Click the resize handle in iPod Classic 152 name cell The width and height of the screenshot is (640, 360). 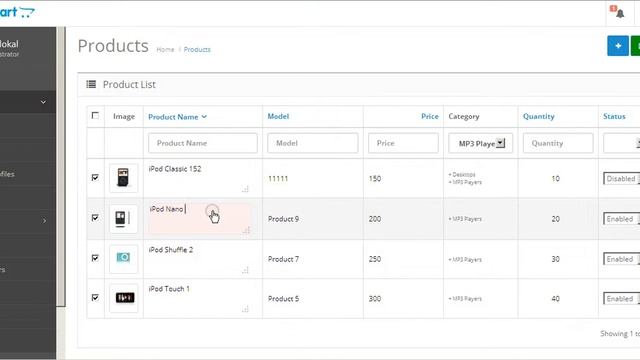point(245,189)
